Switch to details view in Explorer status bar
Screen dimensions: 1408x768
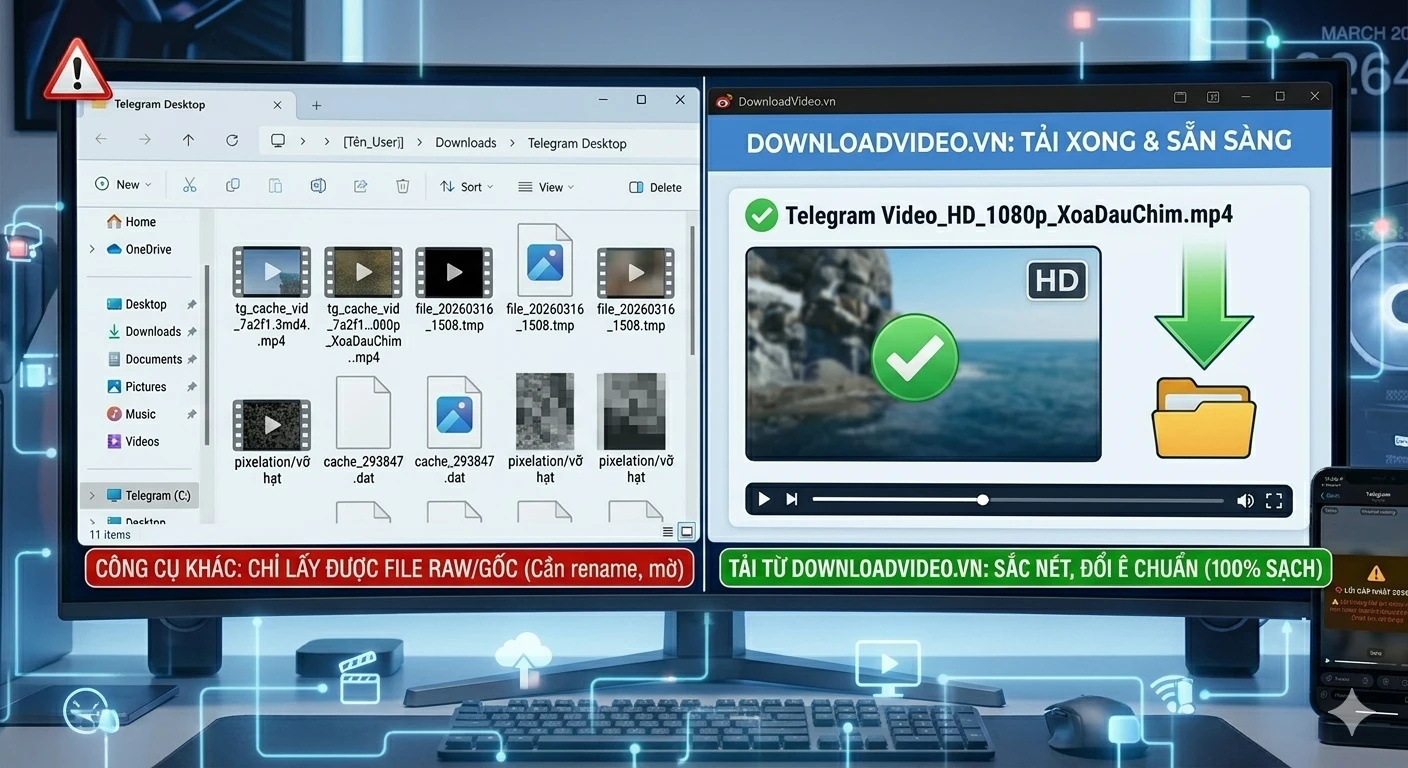pos(668,532)
